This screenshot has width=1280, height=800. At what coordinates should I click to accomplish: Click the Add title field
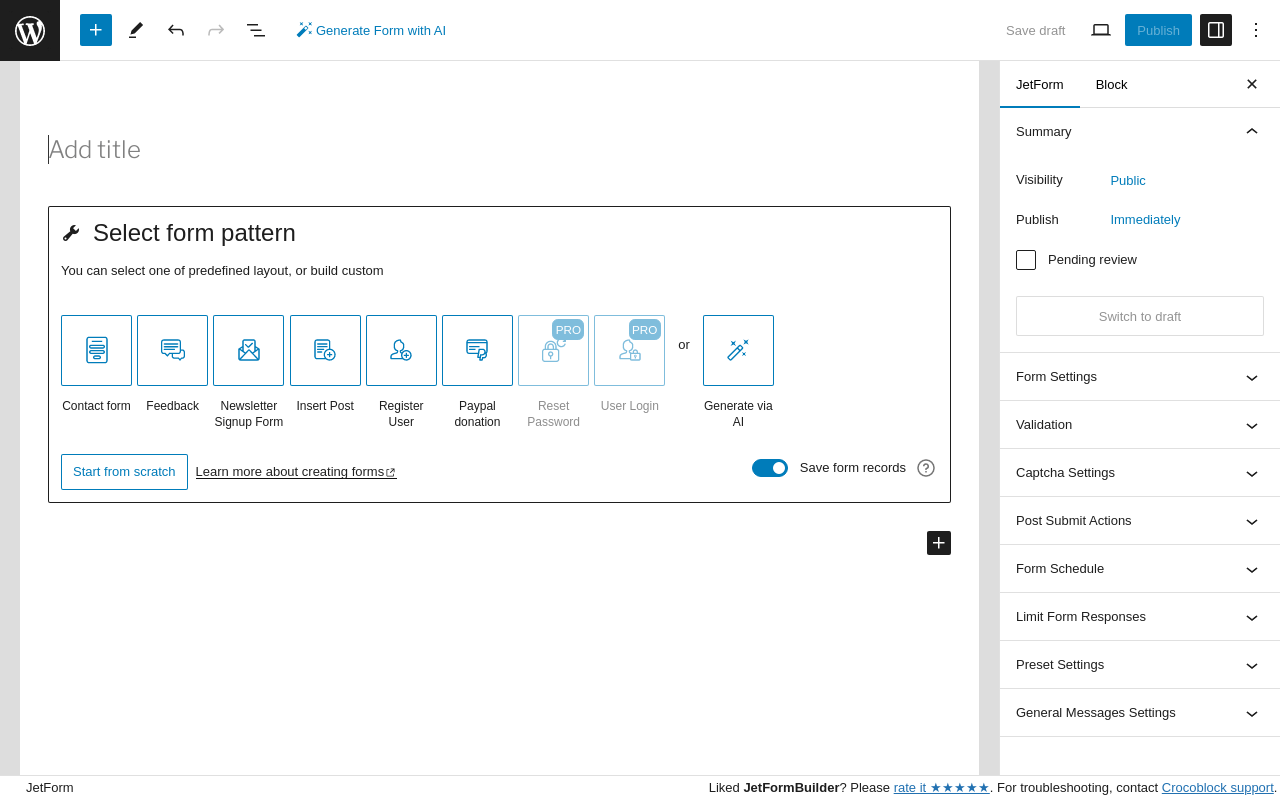[x=499, y=150]
